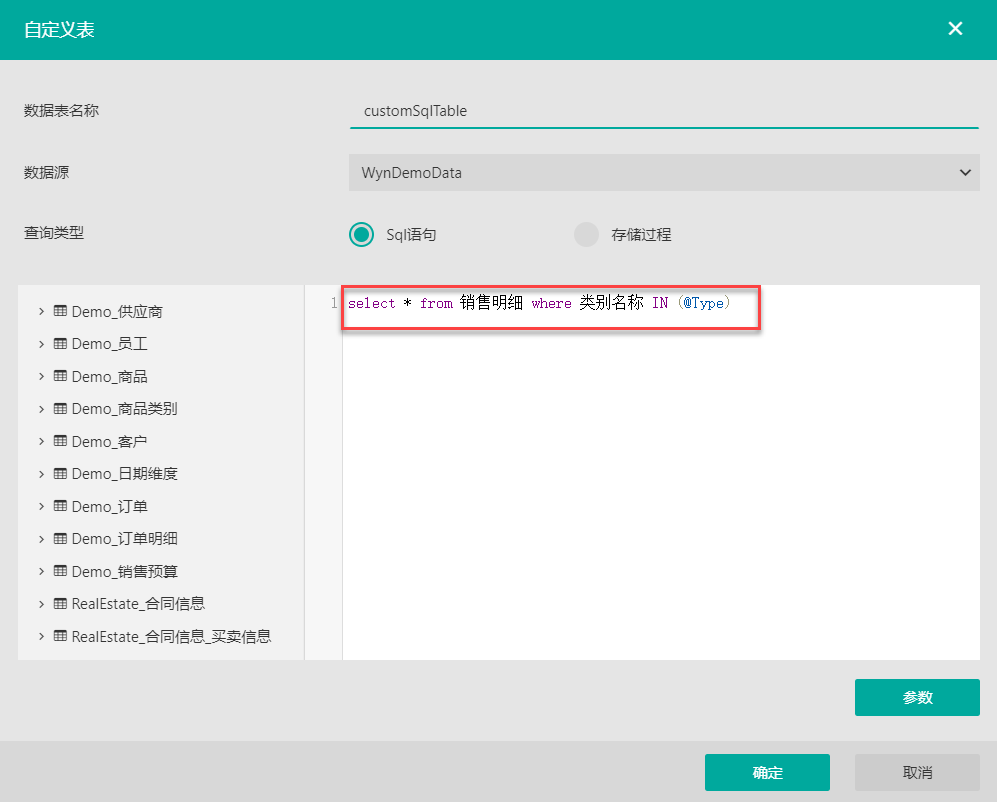This screenshot has height=802, width=997.
Task: Click the table icon next to Demo_商品类别
Action: [x=60, y=408]
